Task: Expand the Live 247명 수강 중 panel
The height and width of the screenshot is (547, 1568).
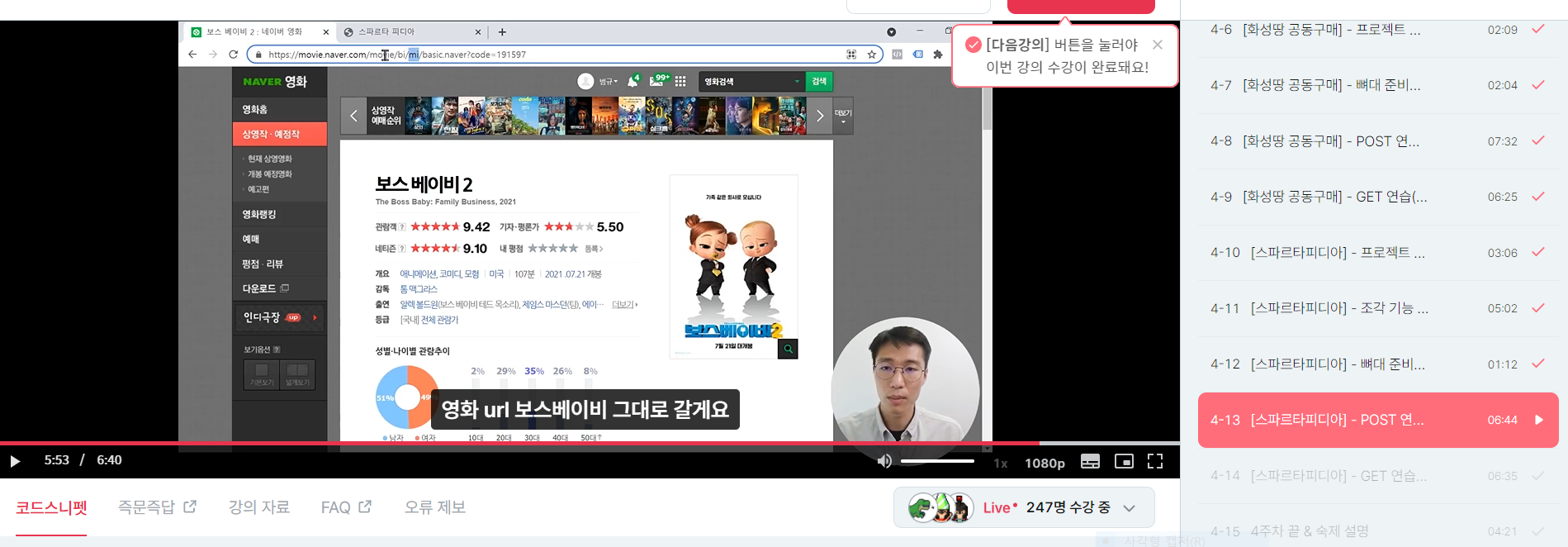Action: (1024, 507)
